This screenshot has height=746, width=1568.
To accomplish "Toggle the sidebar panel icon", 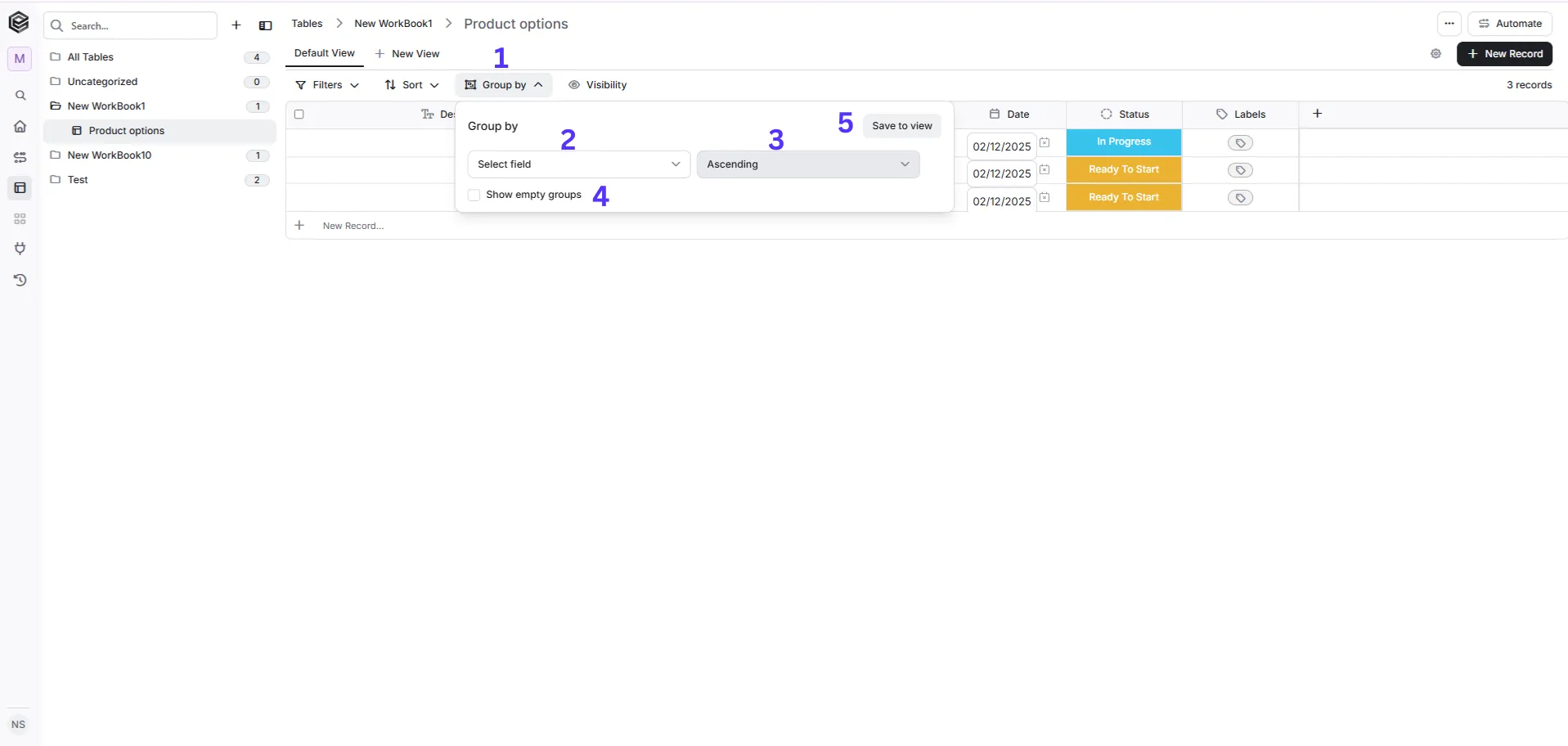I will (x=265, y=25).
